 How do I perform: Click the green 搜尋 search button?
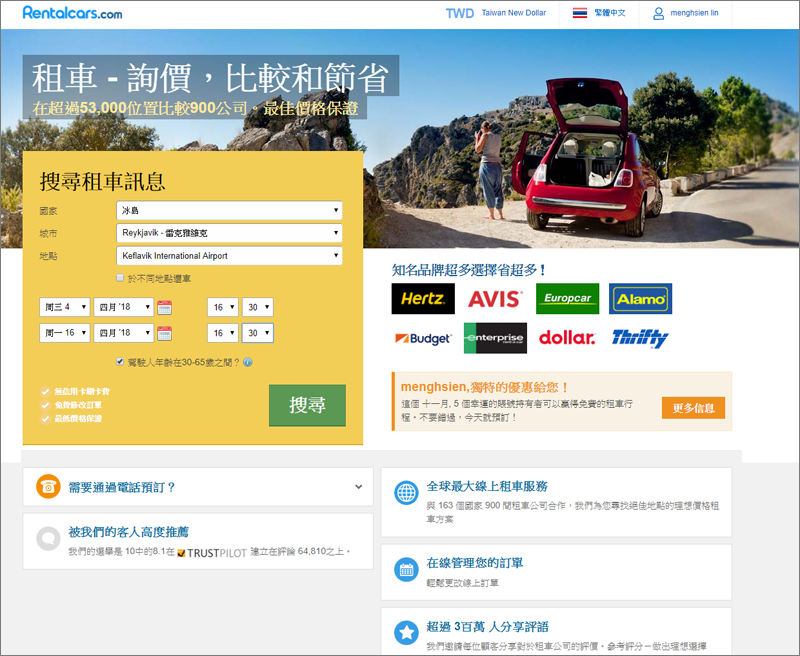[307, 405]
